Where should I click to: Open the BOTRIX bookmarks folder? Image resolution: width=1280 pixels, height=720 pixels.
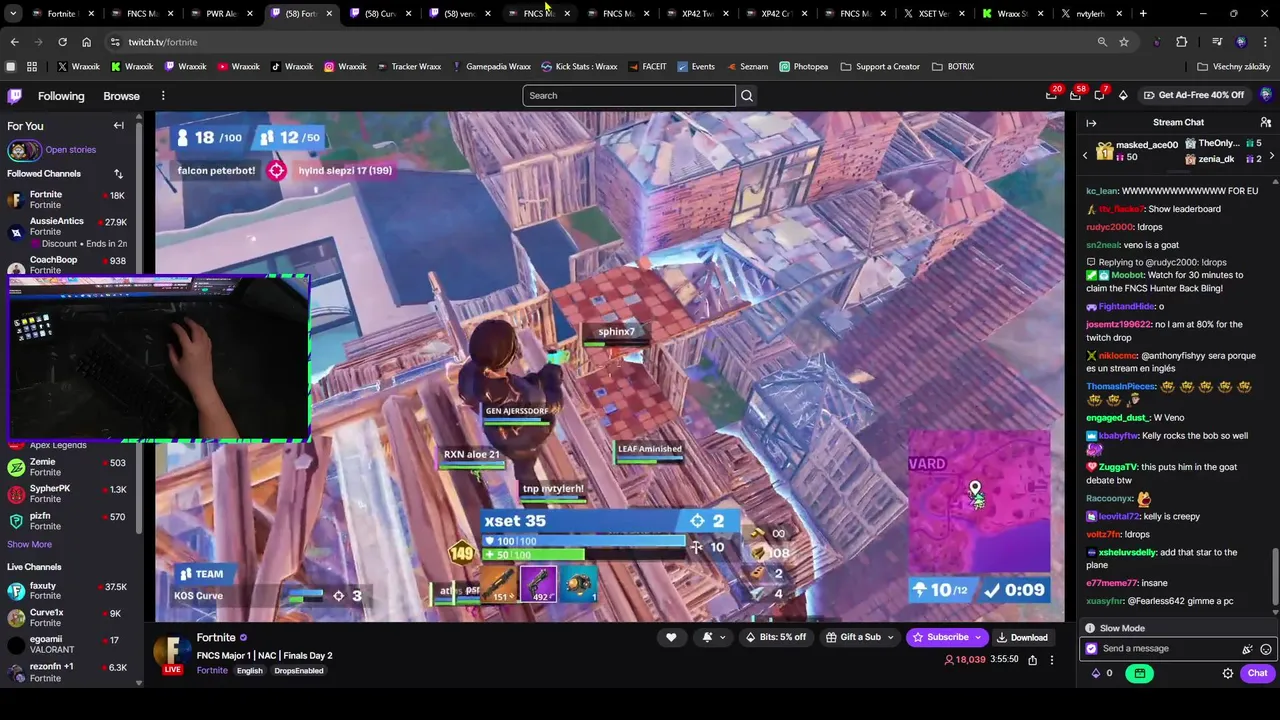952,66
